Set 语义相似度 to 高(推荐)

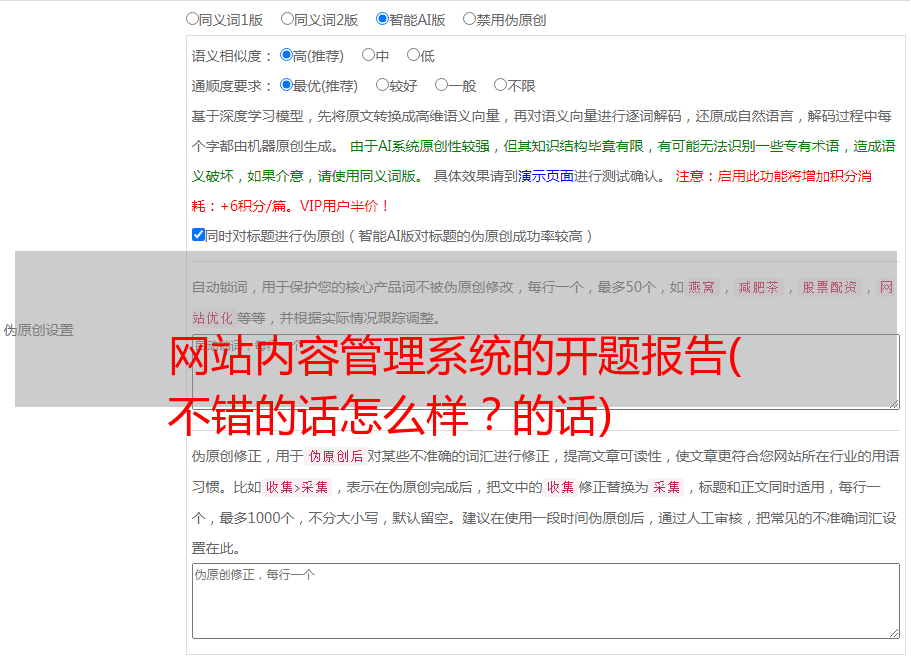tap(286, 55)
